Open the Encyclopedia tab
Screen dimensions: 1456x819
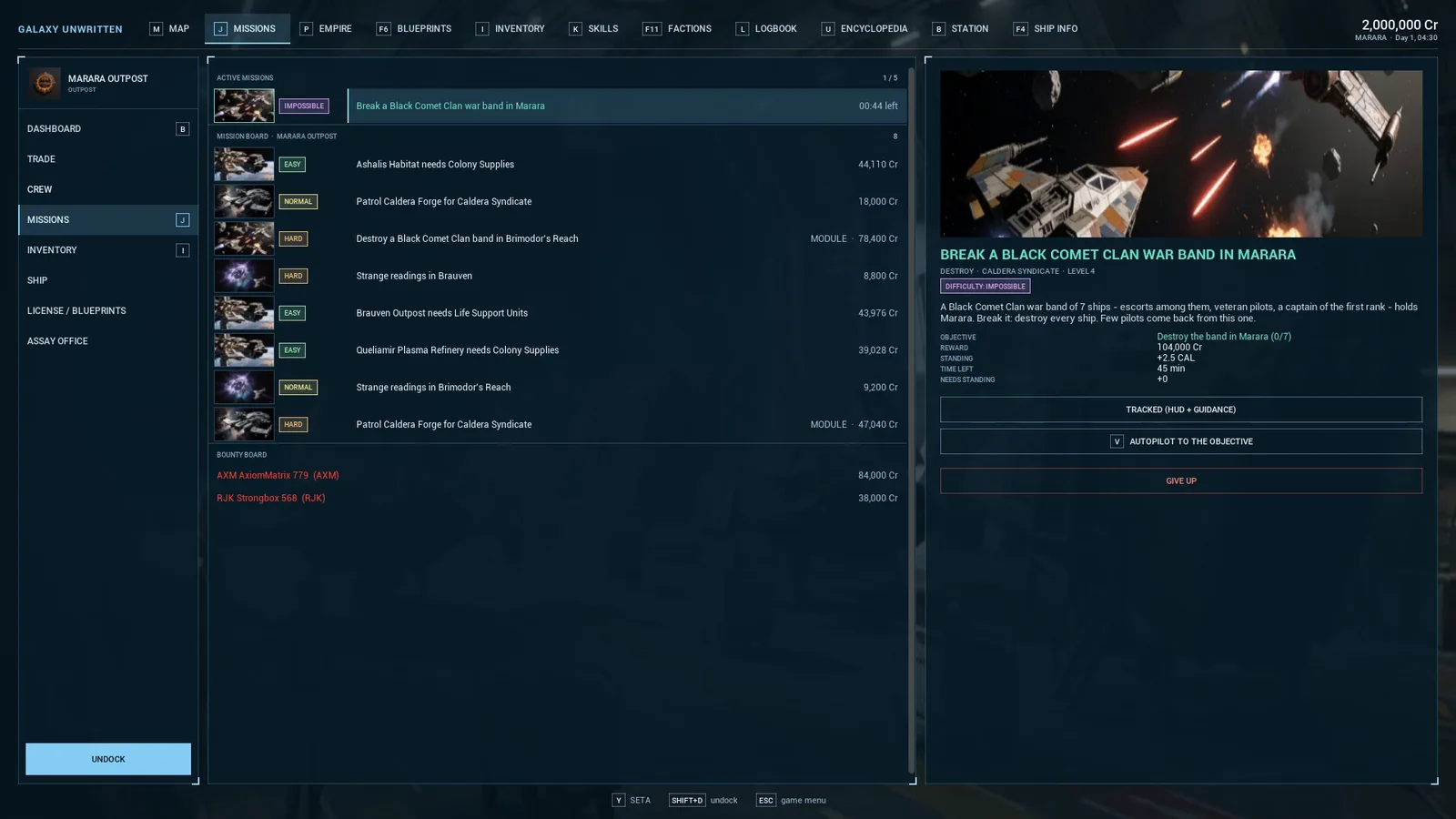864,29
